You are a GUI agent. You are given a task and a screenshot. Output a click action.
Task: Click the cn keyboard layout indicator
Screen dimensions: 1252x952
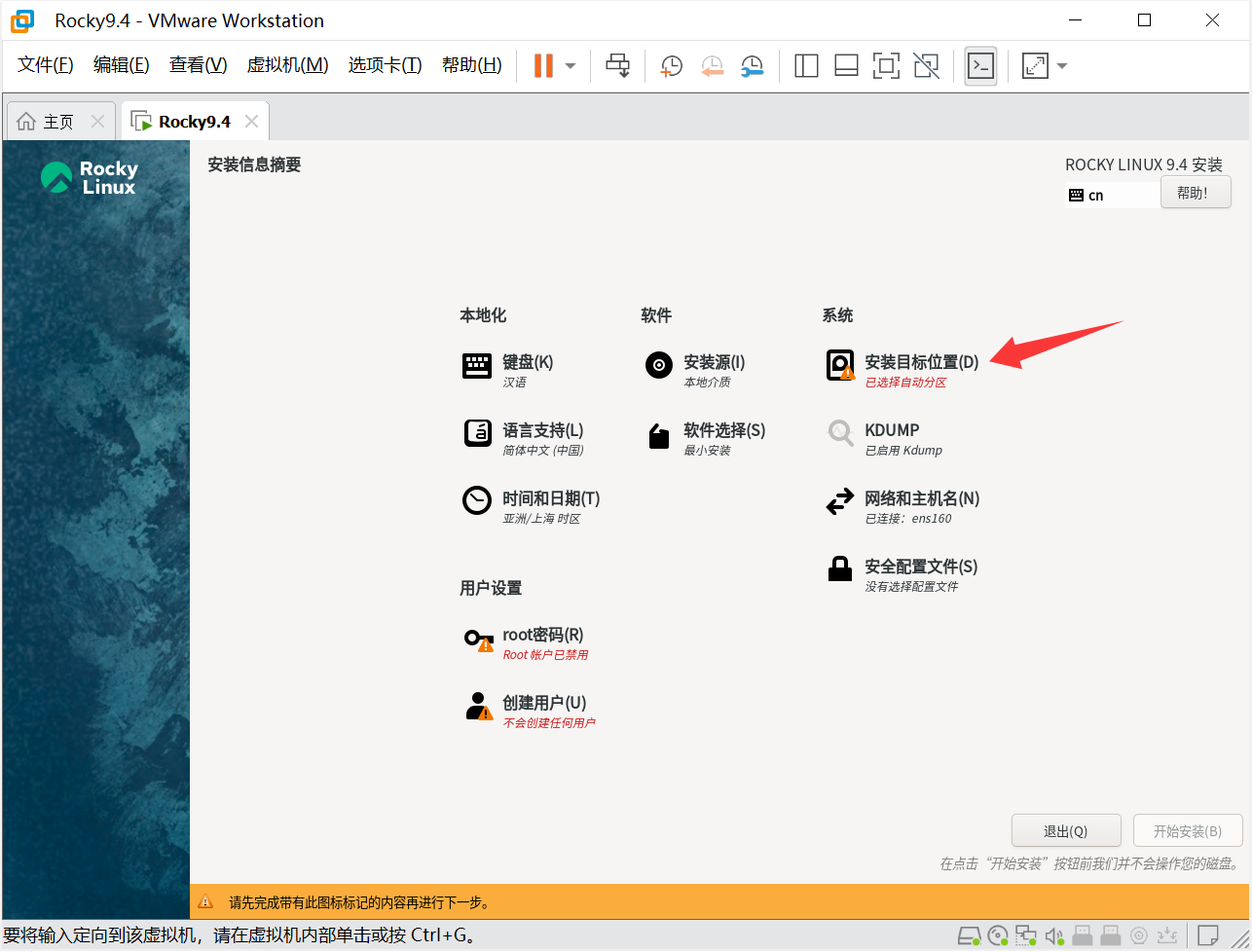[1095, 196]
